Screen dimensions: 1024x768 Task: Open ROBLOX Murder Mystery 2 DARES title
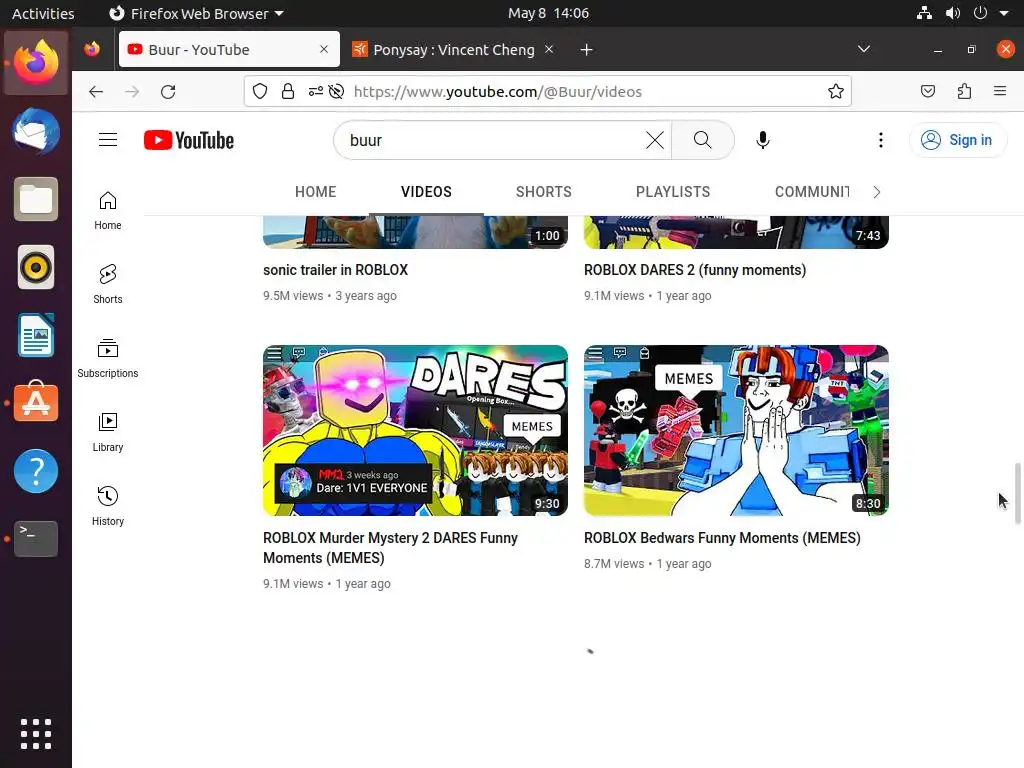(391, 548)
